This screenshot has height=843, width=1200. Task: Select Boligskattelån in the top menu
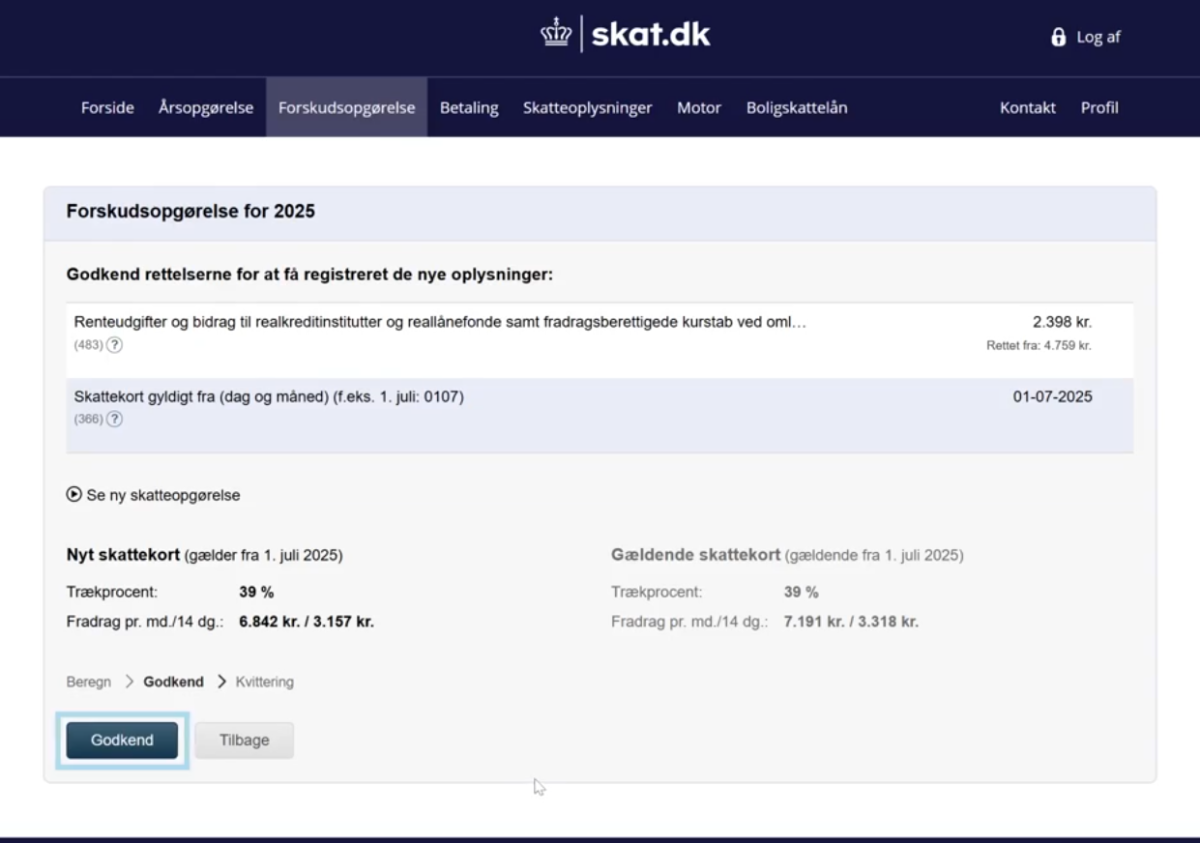coord(796,107)
